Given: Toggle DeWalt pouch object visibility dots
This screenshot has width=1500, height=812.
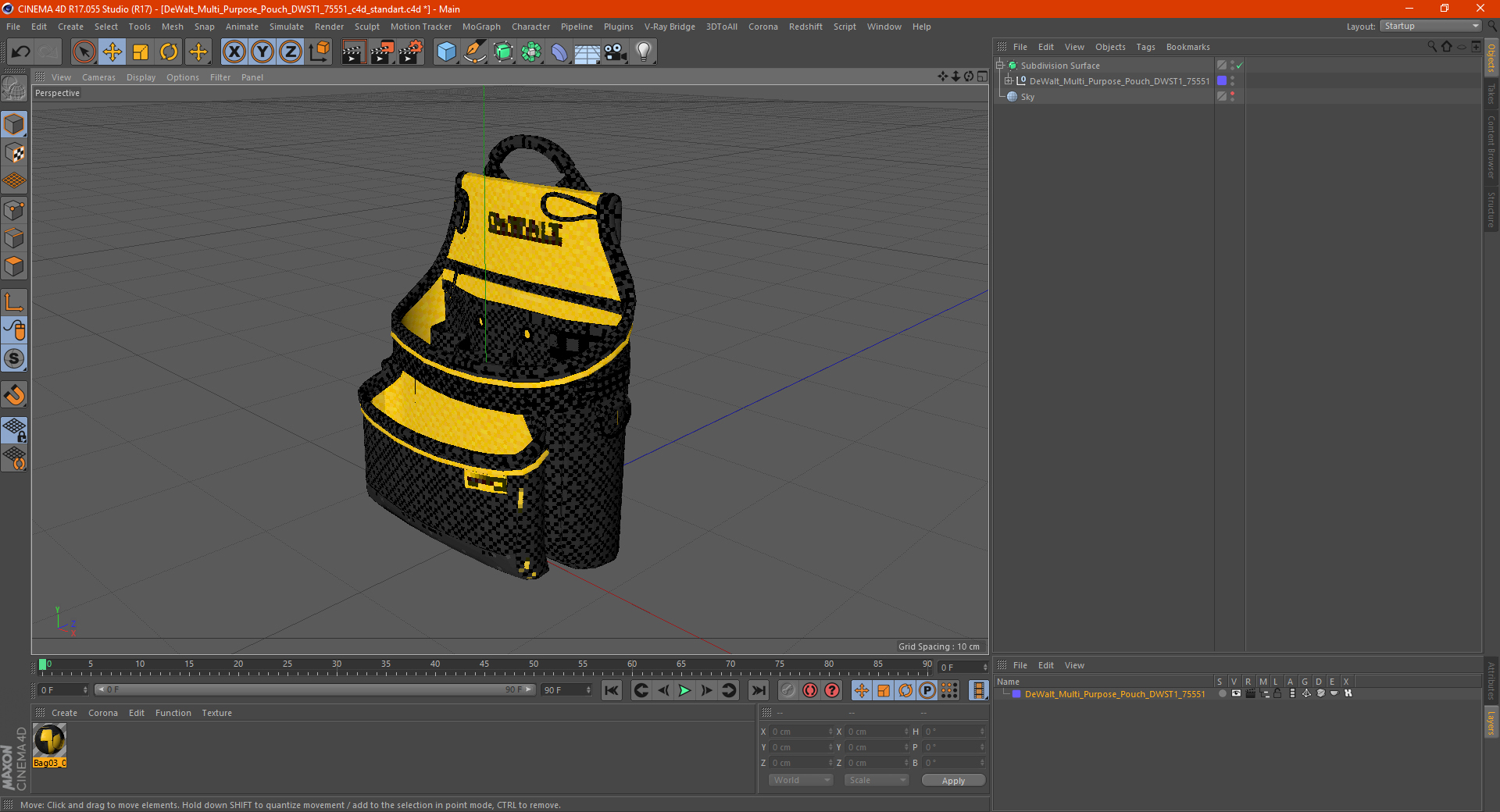Looking at the screenshot, I should (x=1232, y=80).
